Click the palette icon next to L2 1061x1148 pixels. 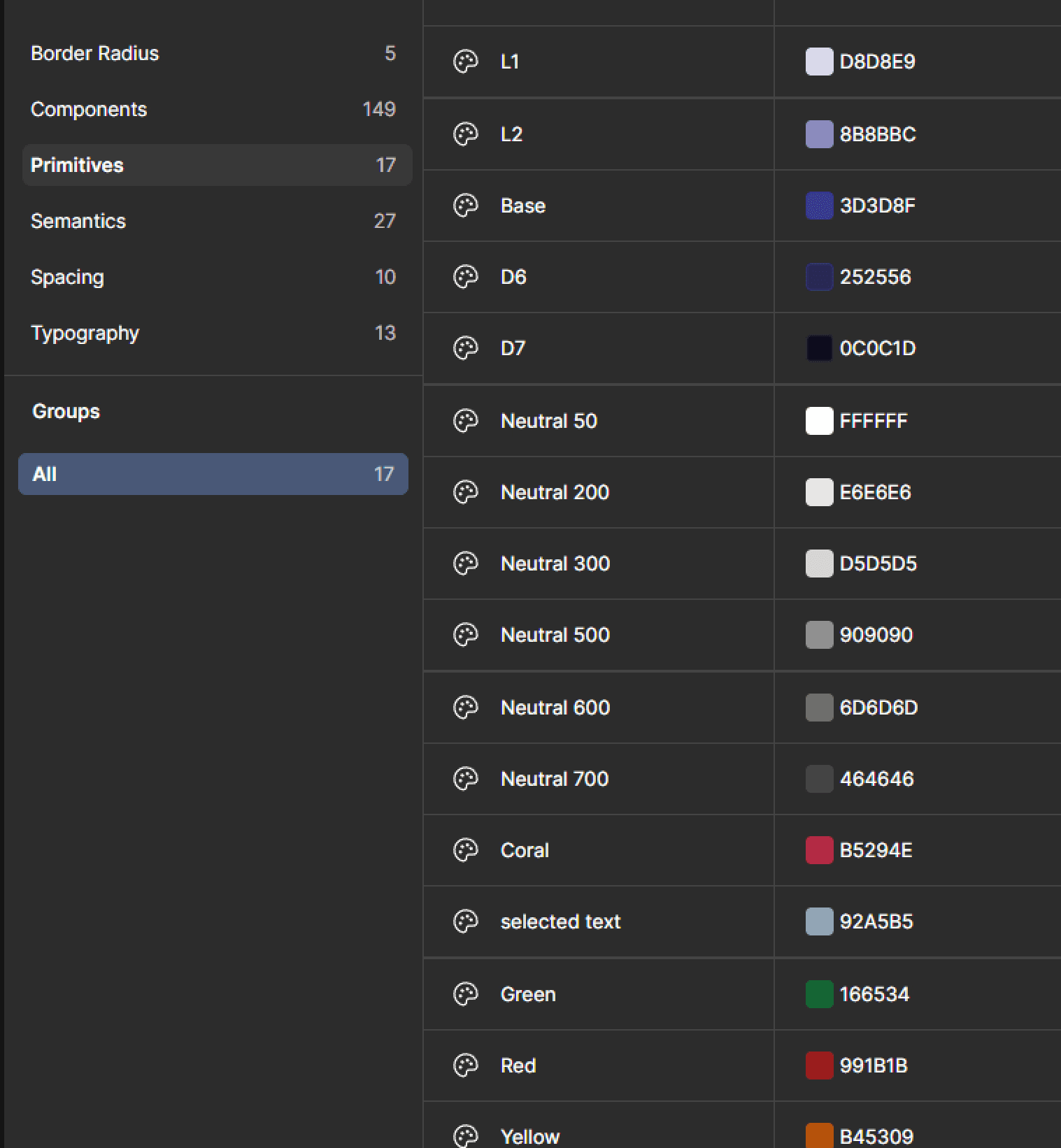click(466, 134)
